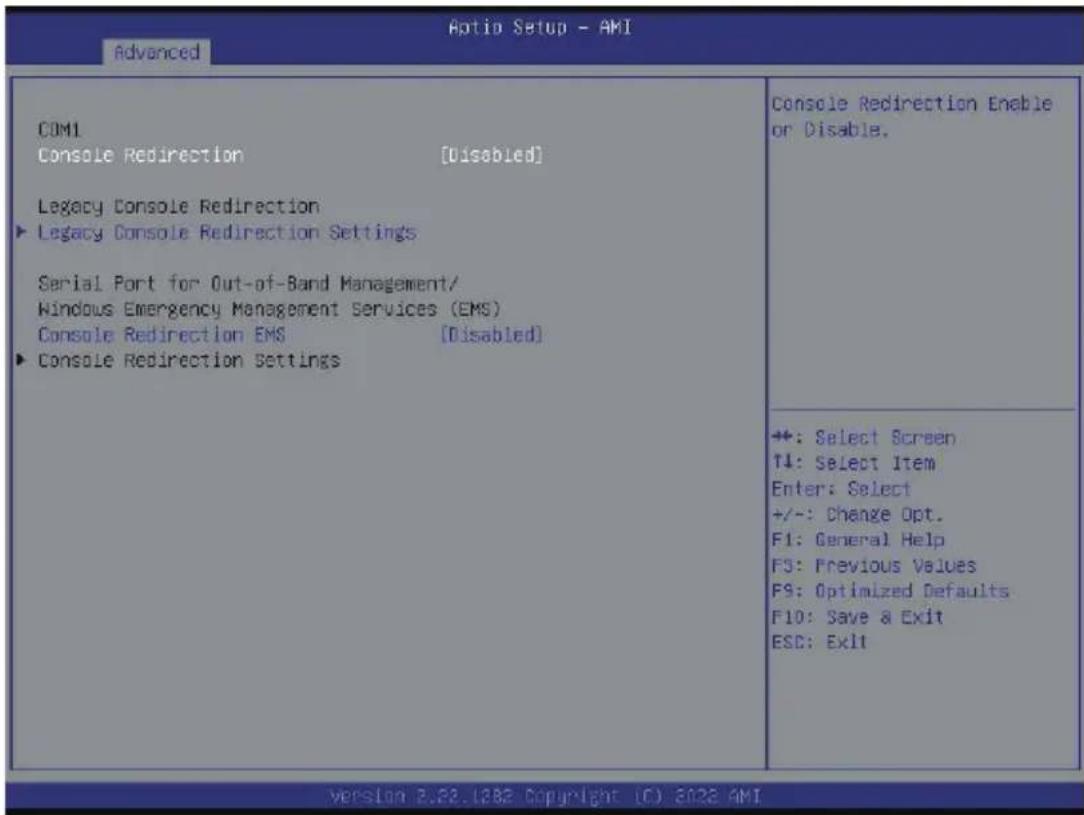Viewport: 1084px width, 815px height.
Task: Click arrow beside Legacy Console Redirection Settings
Action: point(22,232)
